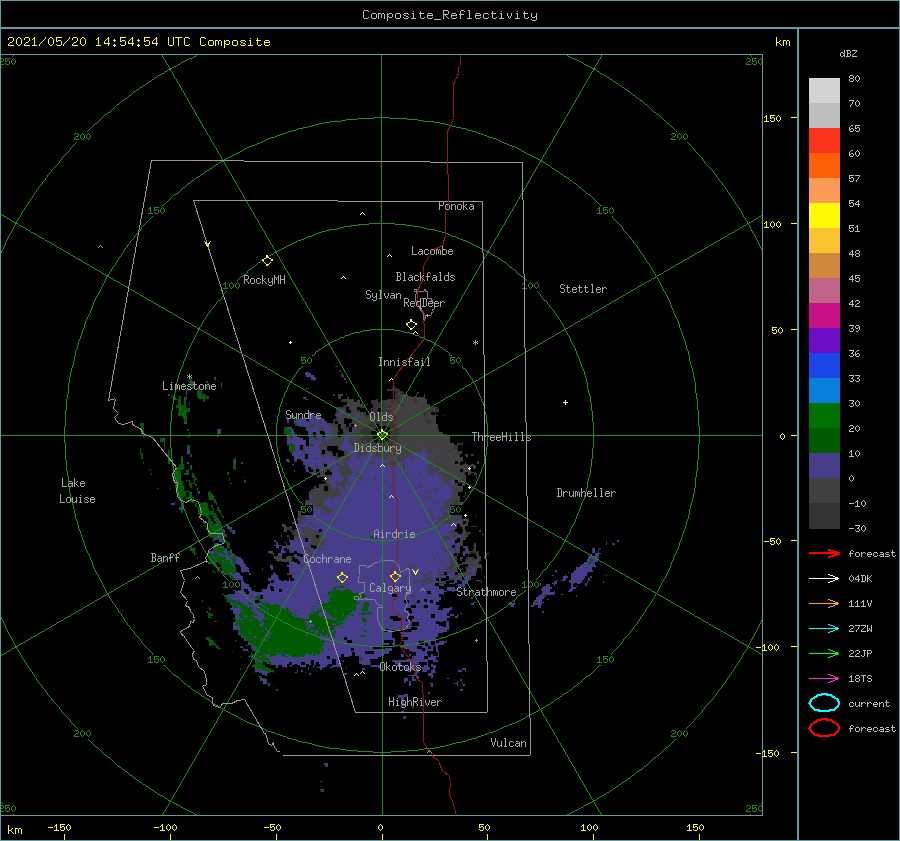Click the Okotoks label on map
This screenshot has height=841, width=900.
(400, 667)
